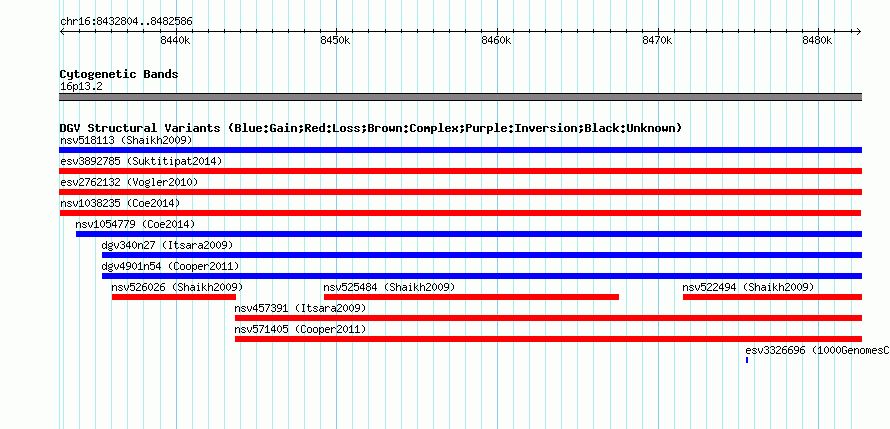Click the chr16:8432804..8482586 region label
Screen dimensions: 890x429
(126, 22)
